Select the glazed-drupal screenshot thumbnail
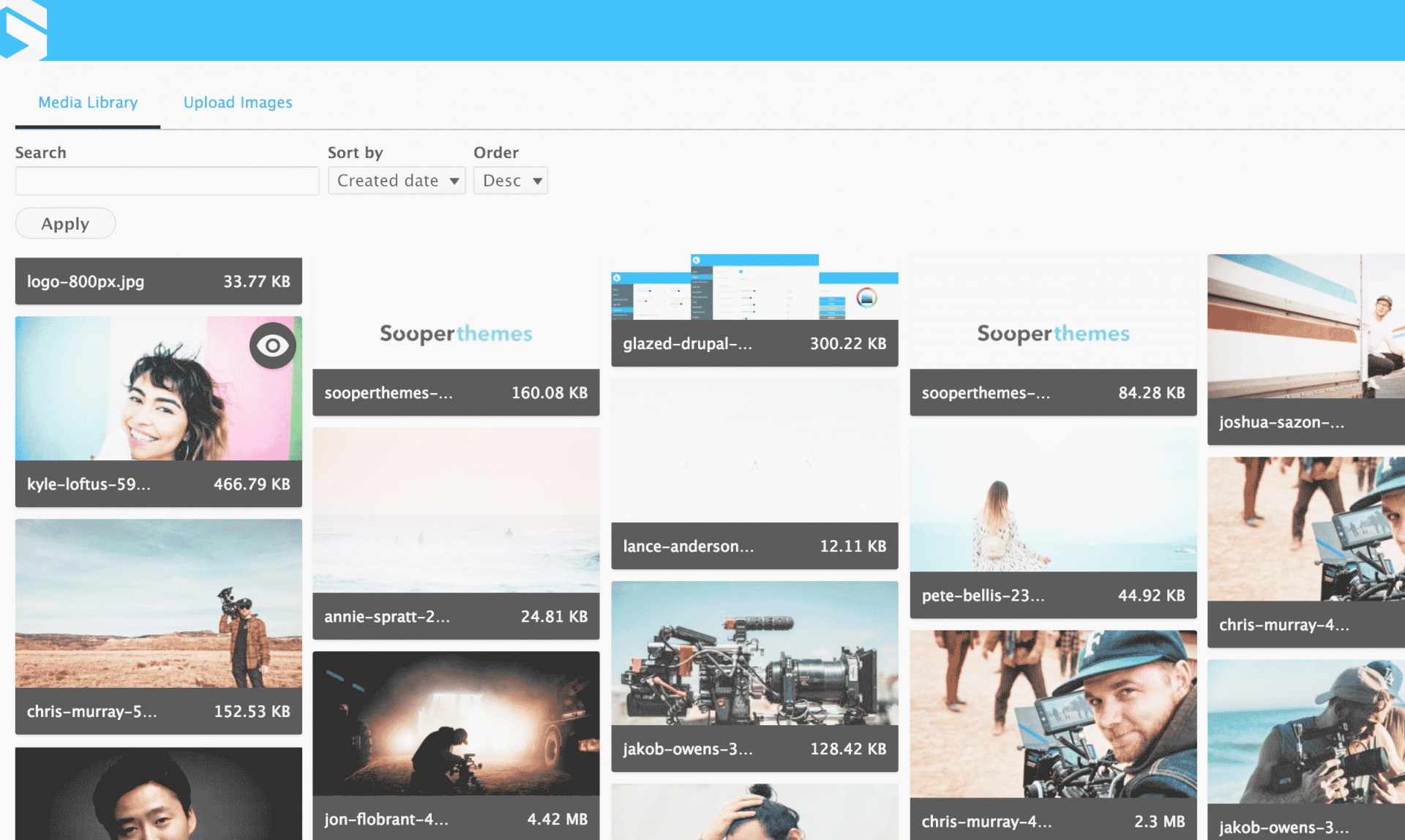The height and width of the screenshot is (840, 1405). tap(754, 287)
